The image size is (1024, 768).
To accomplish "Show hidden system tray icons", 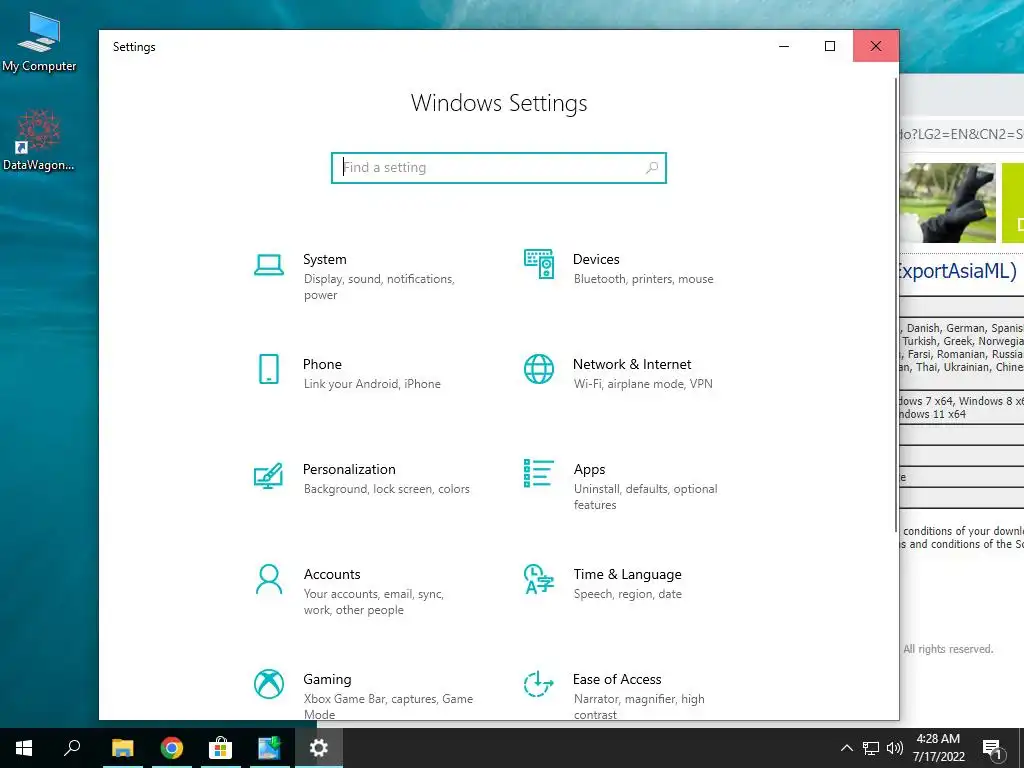I will 846,748.
